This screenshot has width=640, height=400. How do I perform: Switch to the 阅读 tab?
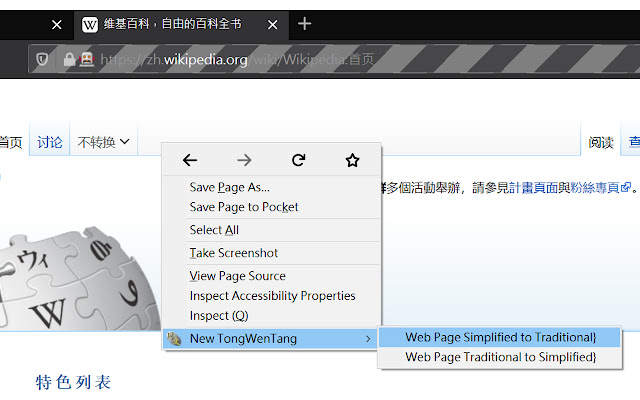click(601, 142)
